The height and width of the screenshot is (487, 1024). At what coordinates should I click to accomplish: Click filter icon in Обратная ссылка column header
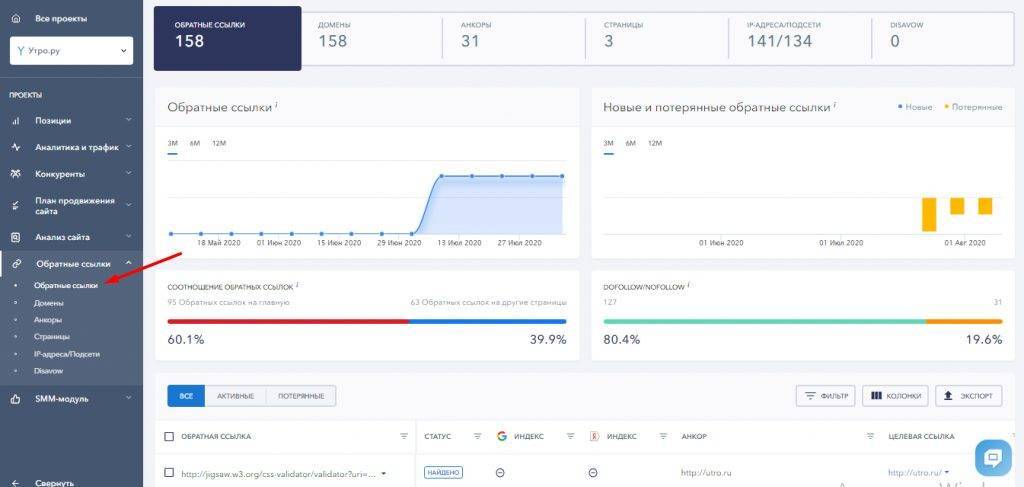pos(404,437)
